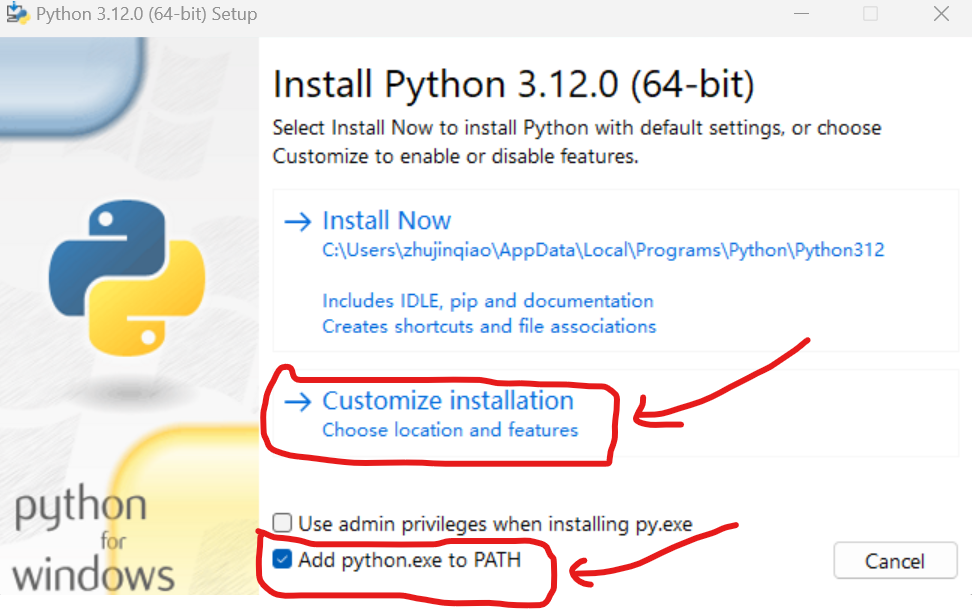Click the Install Python 3.12.0 heading

coord(513,84)
